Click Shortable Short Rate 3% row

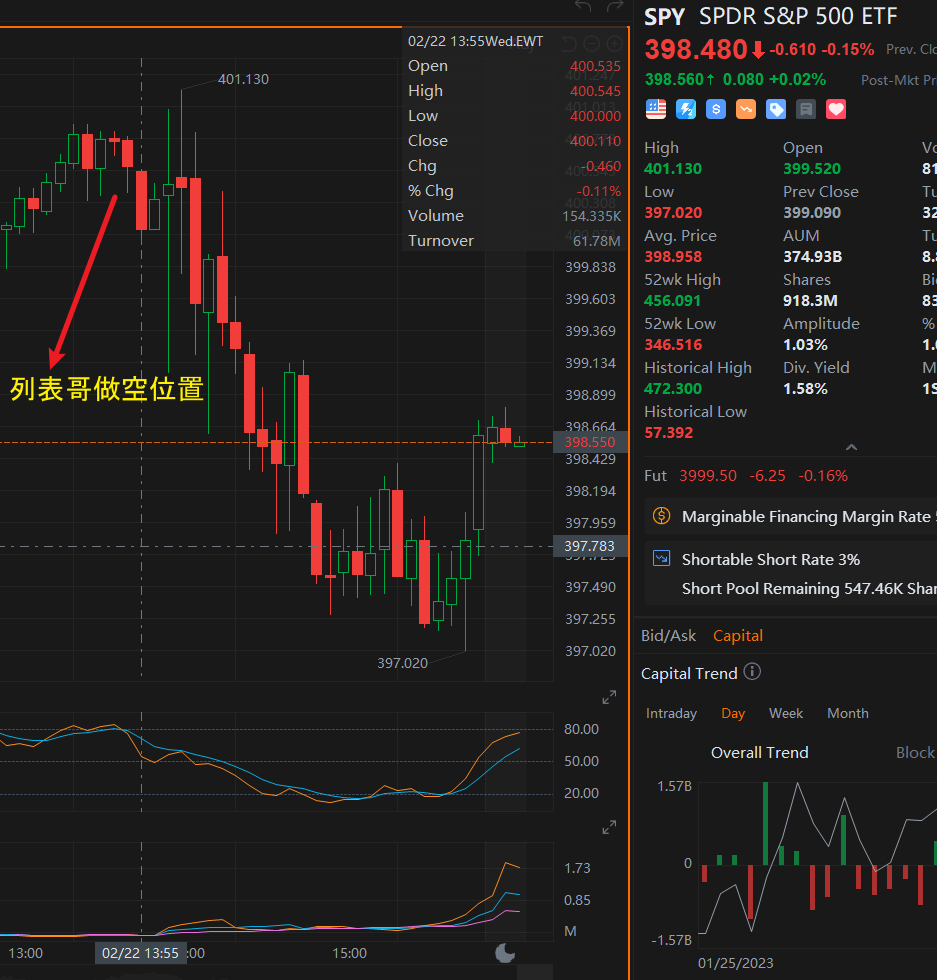[x=771, y=559]
